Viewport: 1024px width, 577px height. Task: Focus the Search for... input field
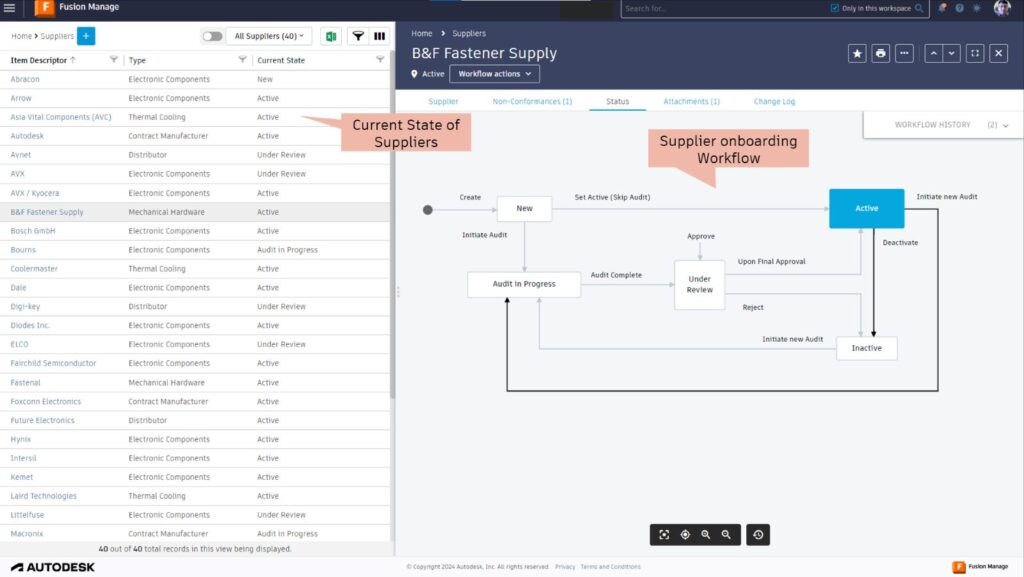pyautogui.click(x=722, y=8)
